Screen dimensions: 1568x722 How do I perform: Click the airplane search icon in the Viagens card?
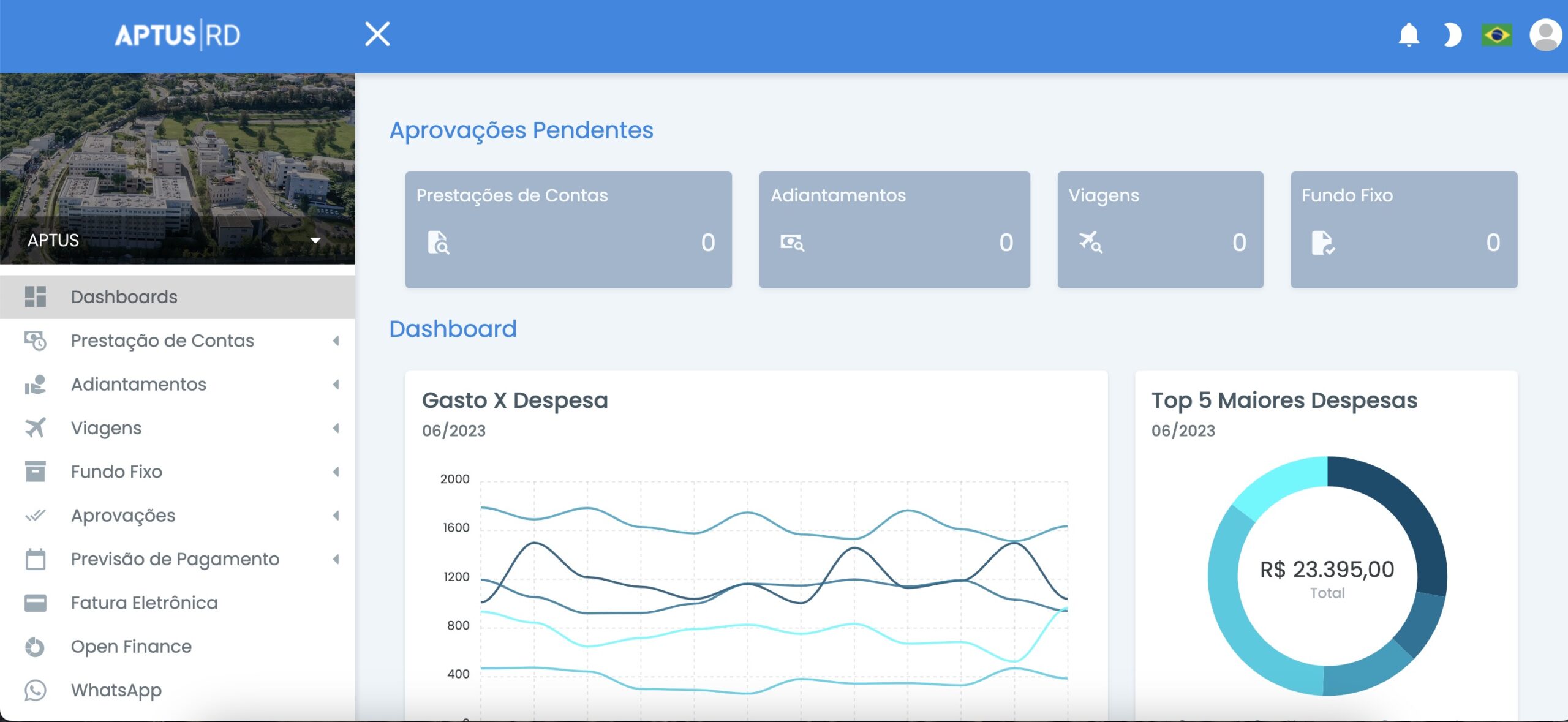[1090, 242]
